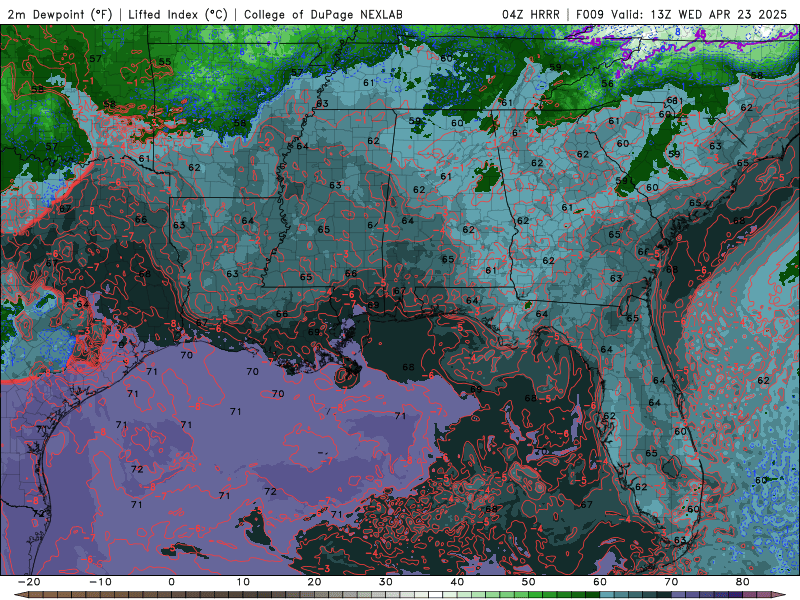Click the 'College of DuPage NEXLAB' label

click(x=323, y=15)
